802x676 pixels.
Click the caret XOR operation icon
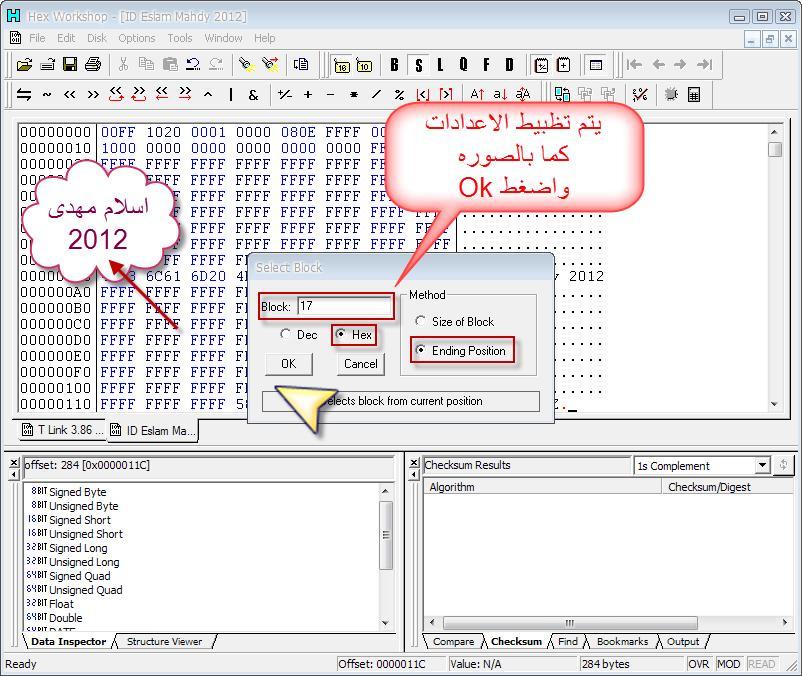click(x=208, y=95)
